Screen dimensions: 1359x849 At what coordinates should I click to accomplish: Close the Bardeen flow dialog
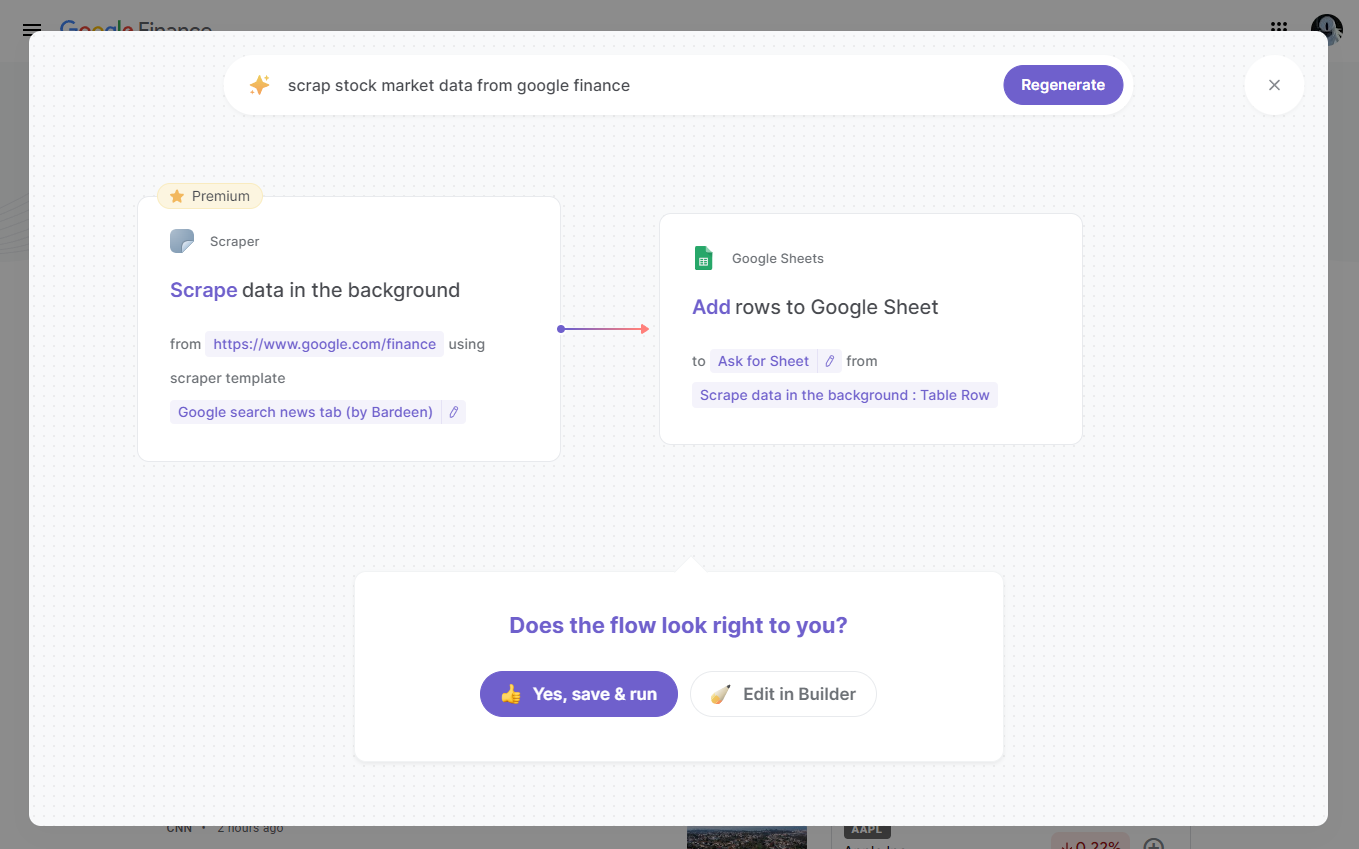coord(1274,85)
